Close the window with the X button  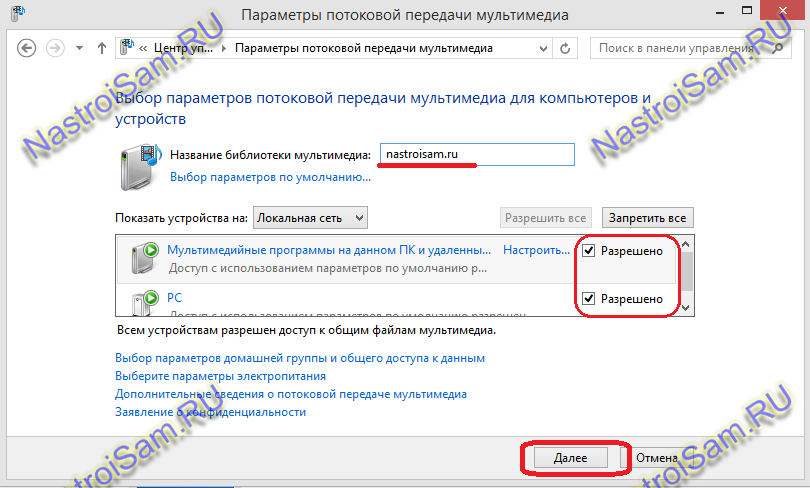click(x=783, y=10)
